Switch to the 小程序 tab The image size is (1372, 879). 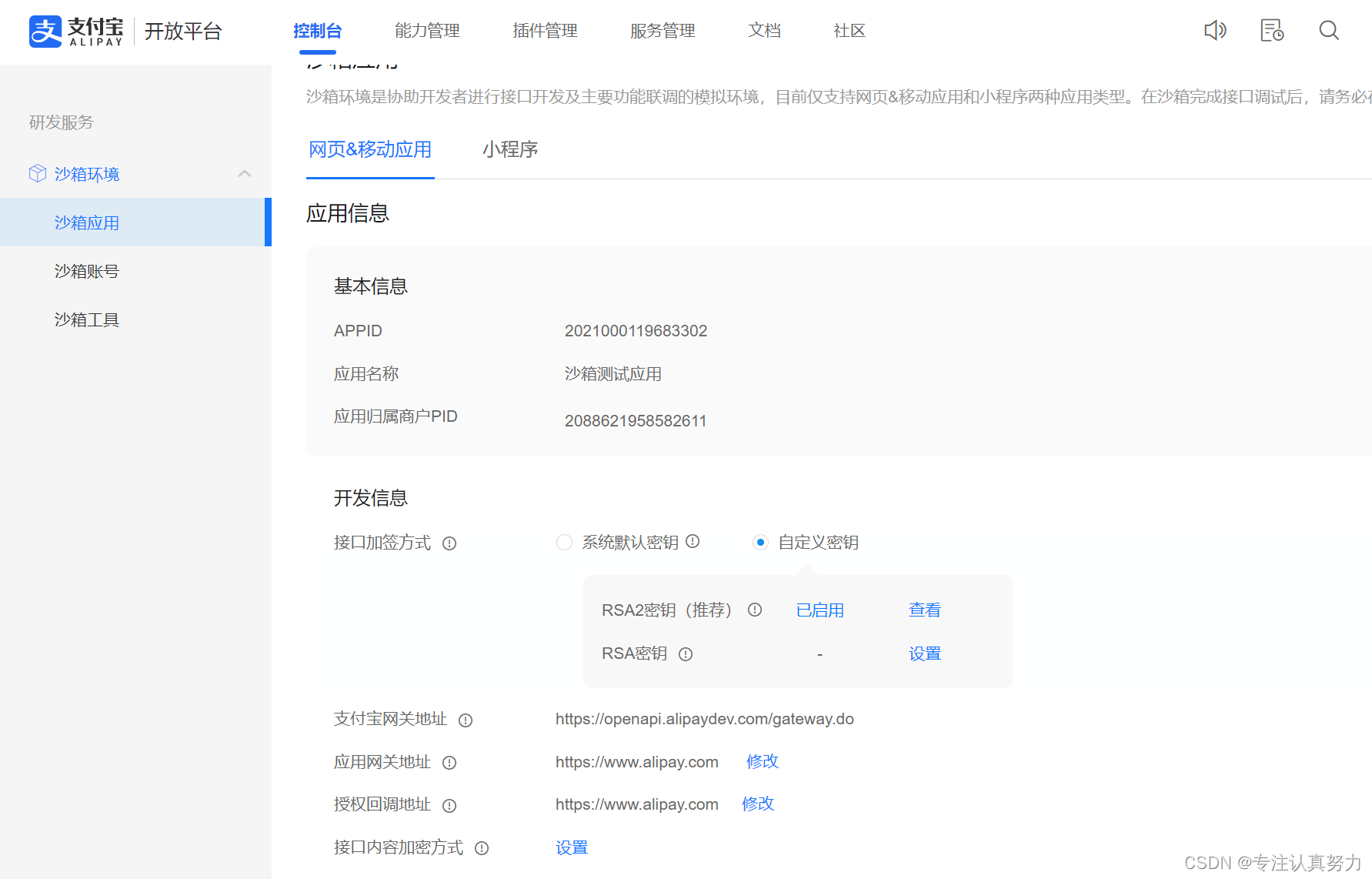[510, 149]
